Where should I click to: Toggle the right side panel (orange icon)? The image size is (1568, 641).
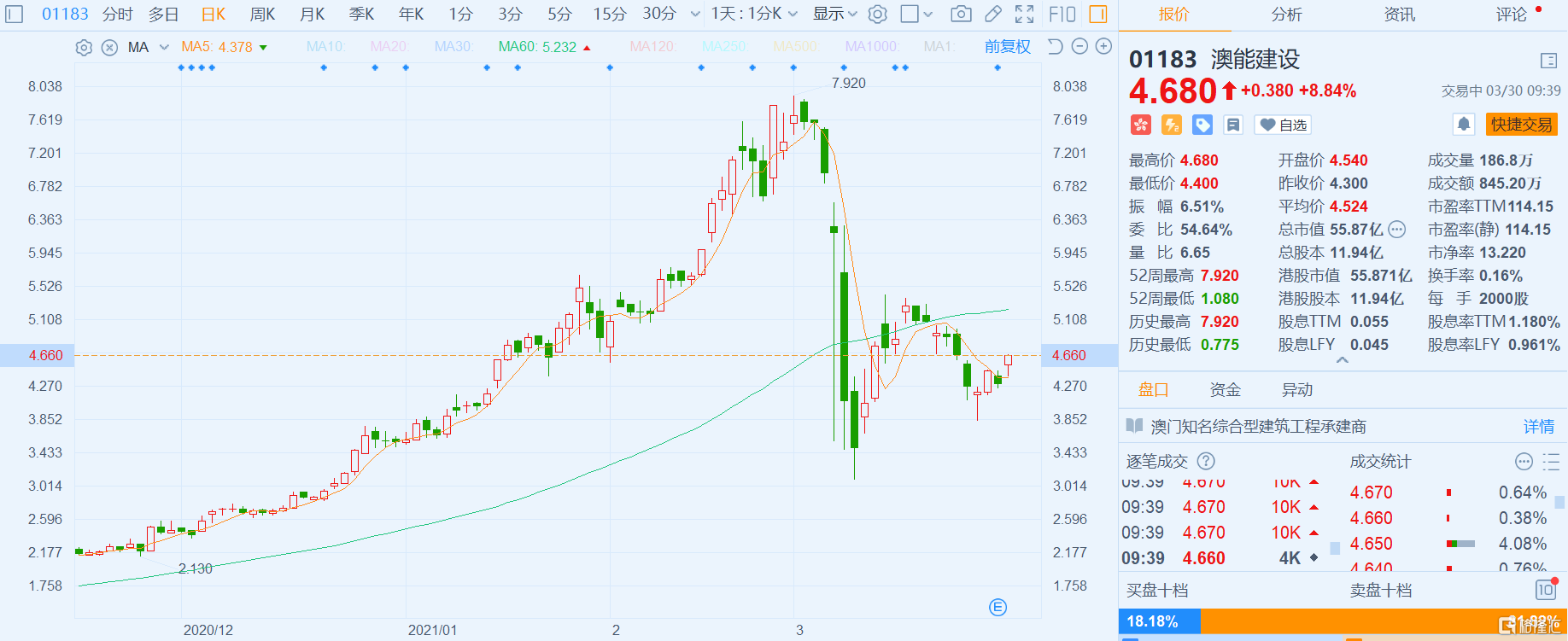pos(1098,15)
